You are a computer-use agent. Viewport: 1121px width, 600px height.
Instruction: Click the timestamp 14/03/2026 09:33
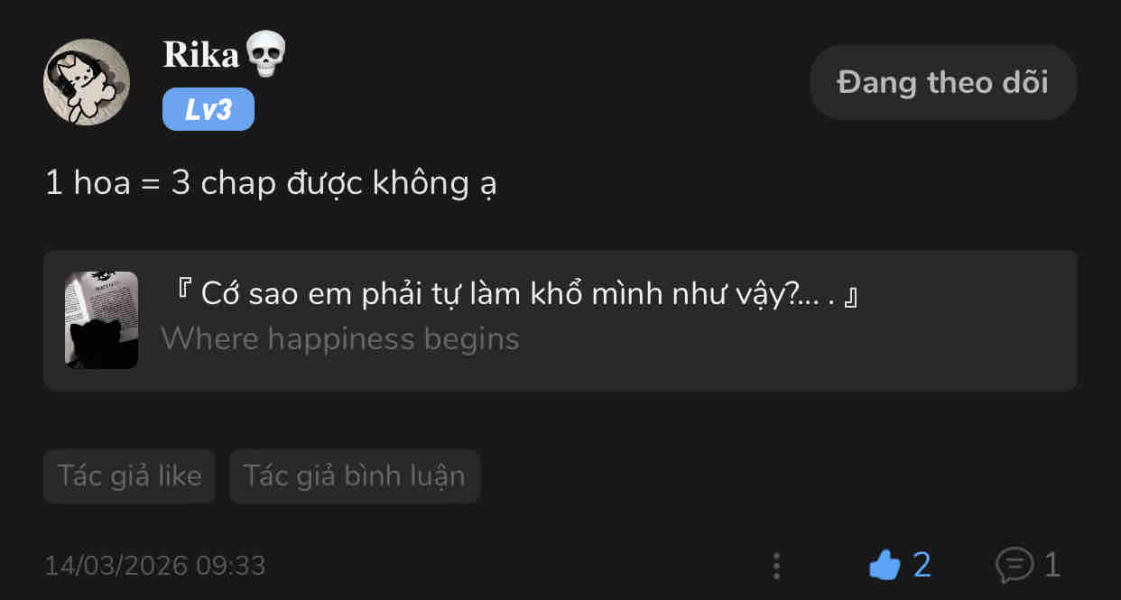(x=155, y=566)
